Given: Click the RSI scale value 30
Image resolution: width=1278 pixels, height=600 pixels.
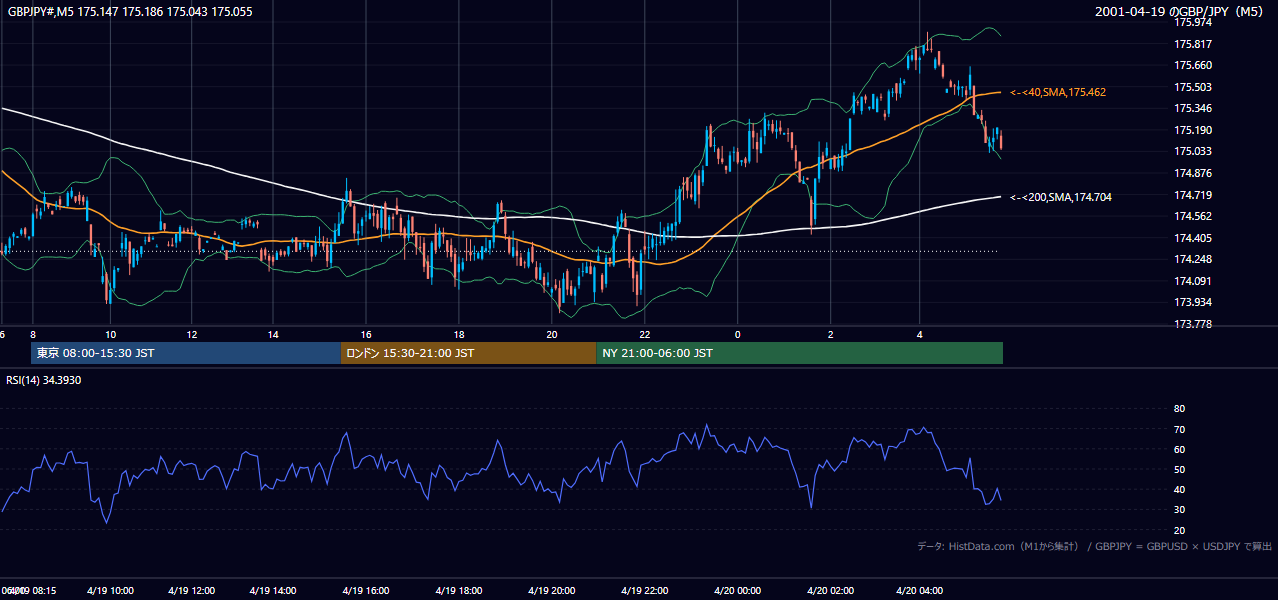Looking at the screenshot, I should [1179, 510].
